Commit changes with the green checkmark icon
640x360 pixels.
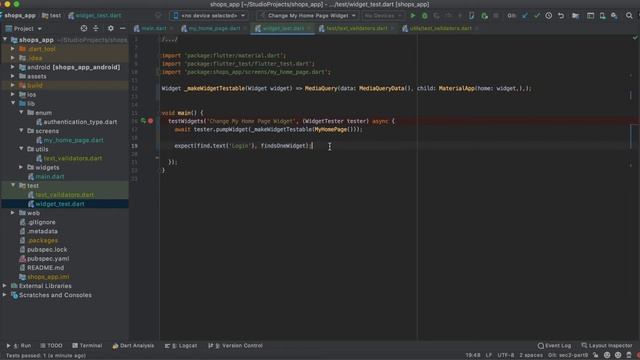tap(537, 16)
